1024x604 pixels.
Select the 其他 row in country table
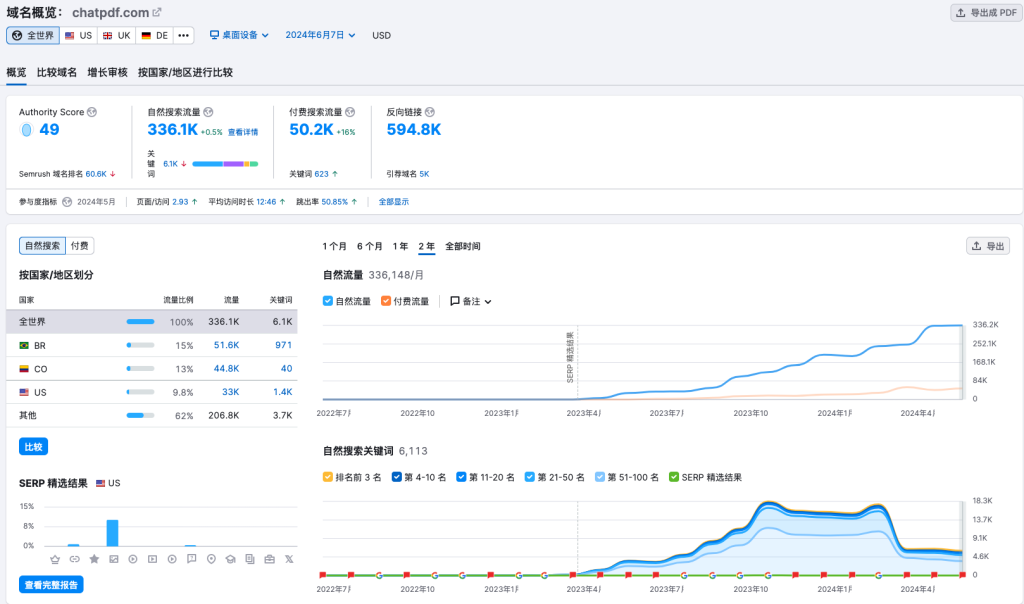[152, 415]
